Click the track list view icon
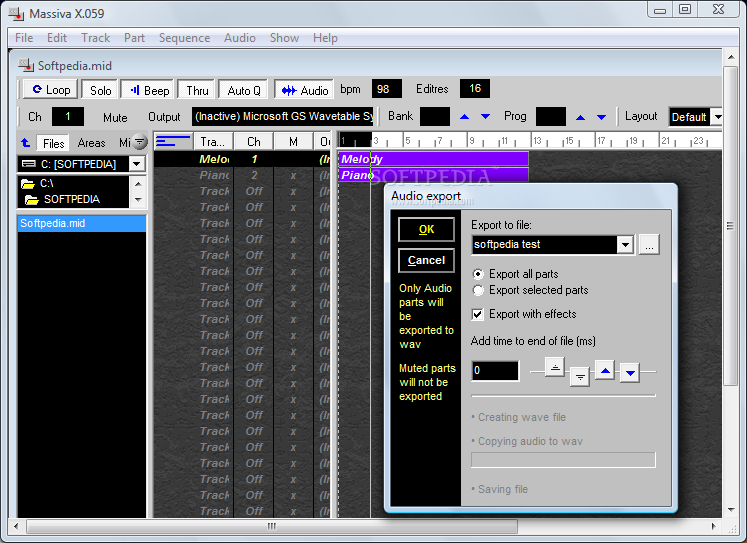This screenshot has width=747, height=543. (x=173, y=141)
